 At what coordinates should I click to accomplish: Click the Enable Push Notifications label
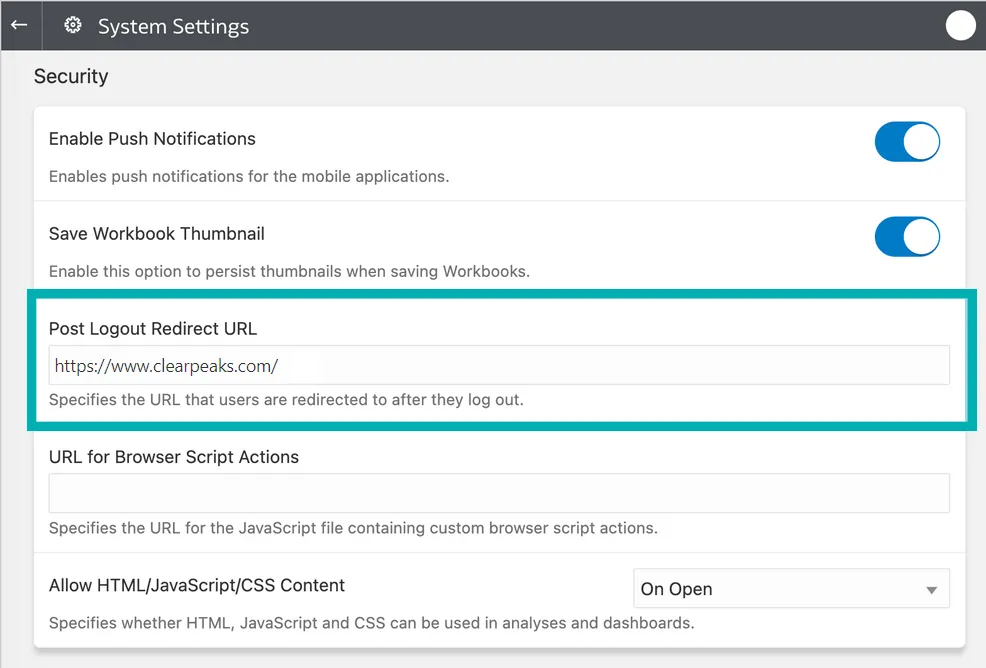tap(152, 139)
